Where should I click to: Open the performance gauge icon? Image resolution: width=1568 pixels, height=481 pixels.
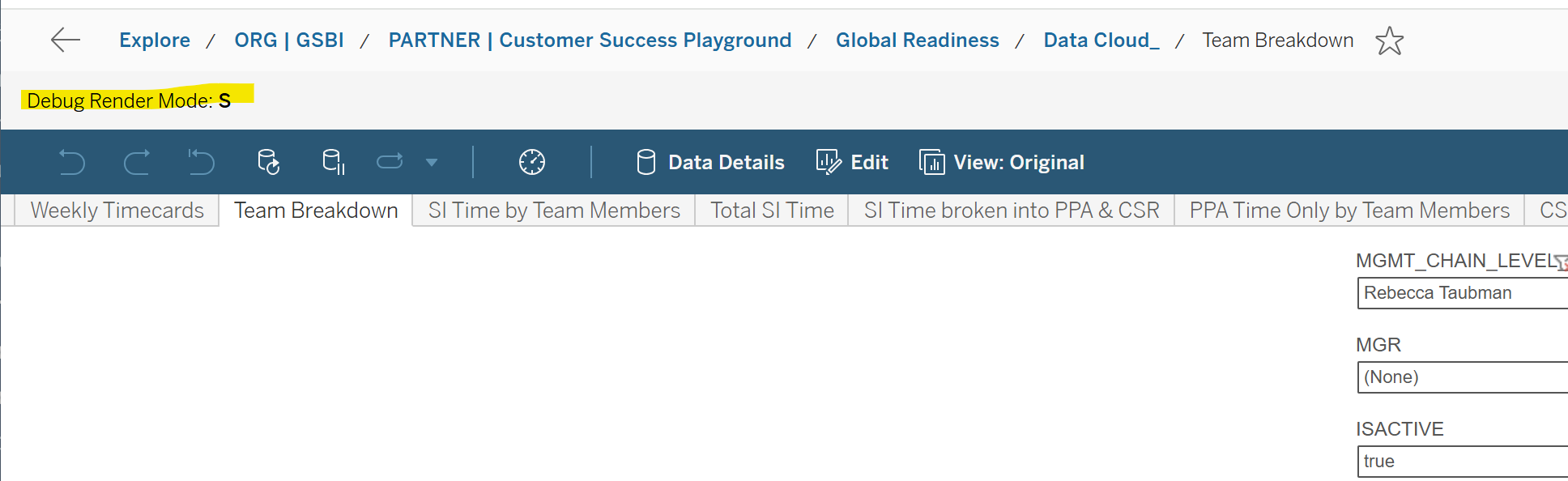532,163
